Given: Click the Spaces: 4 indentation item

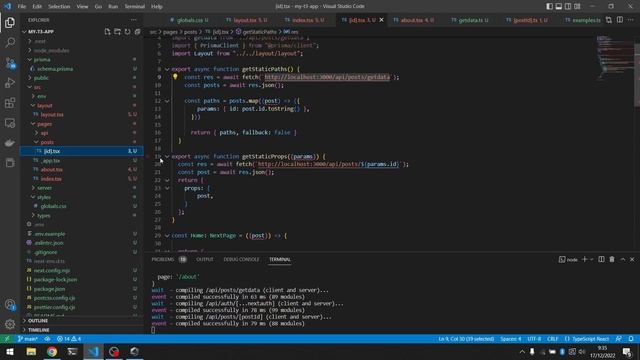Looking at the screenshot, I should (511, 339).
